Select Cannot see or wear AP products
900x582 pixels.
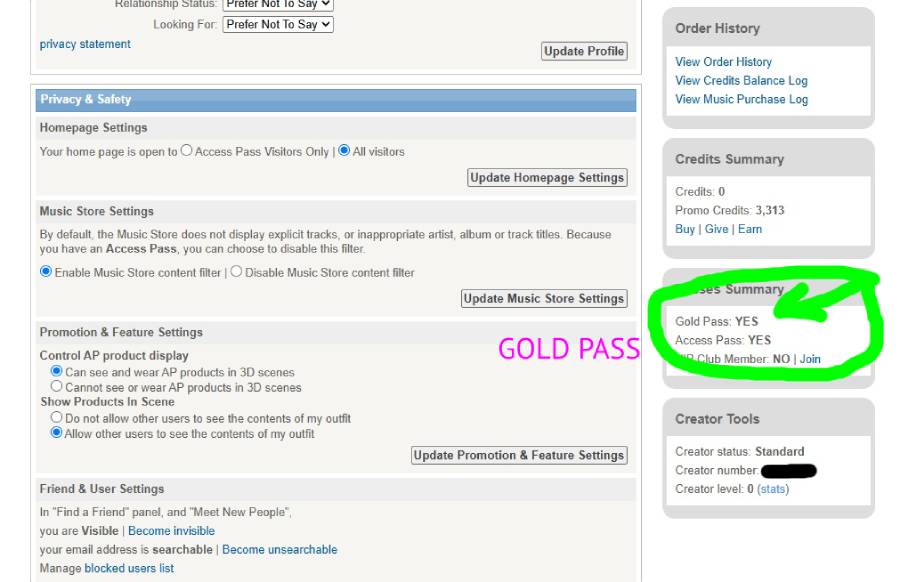point(56,386)
